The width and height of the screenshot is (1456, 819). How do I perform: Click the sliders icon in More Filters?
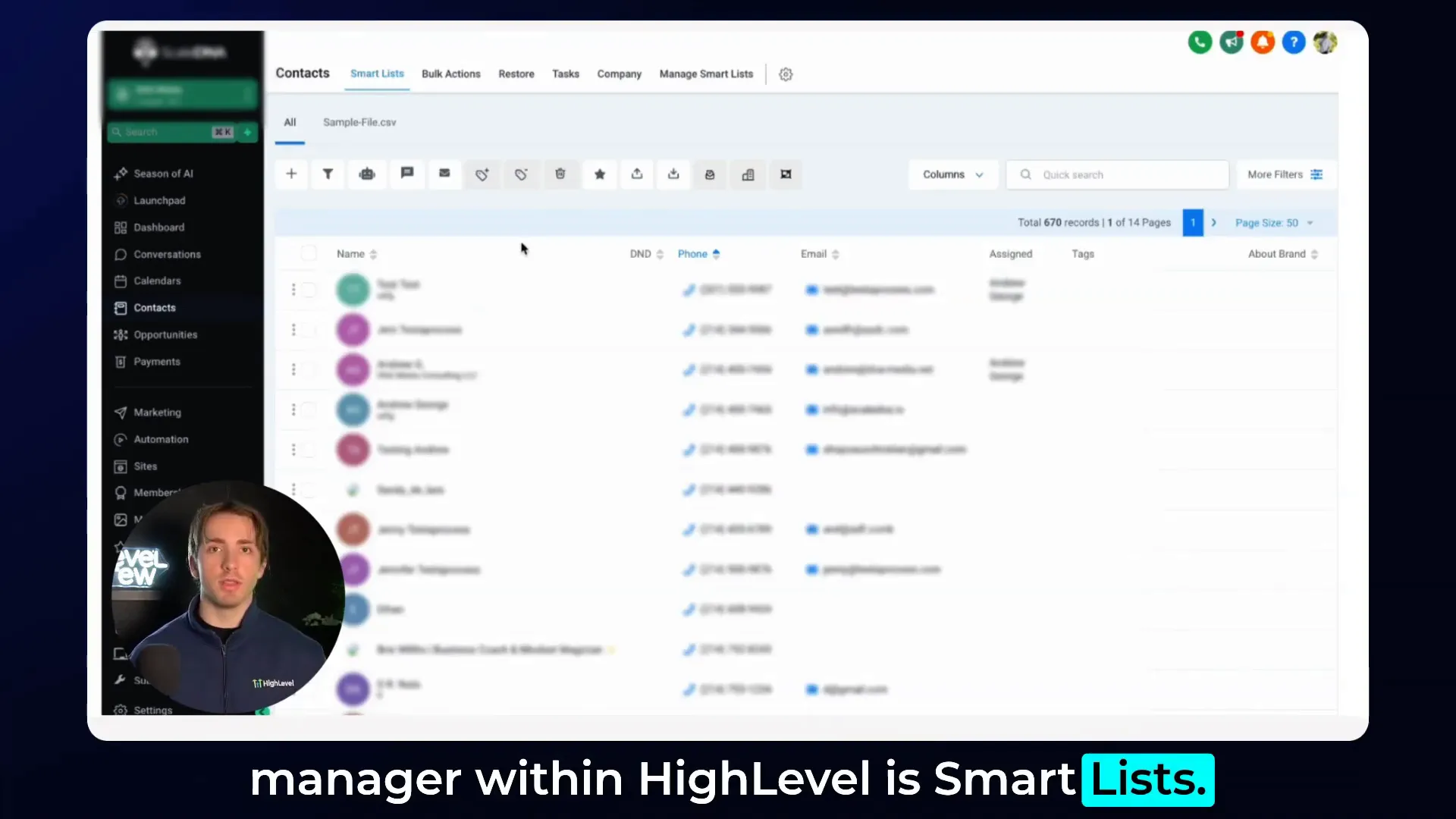point(1316,174)
